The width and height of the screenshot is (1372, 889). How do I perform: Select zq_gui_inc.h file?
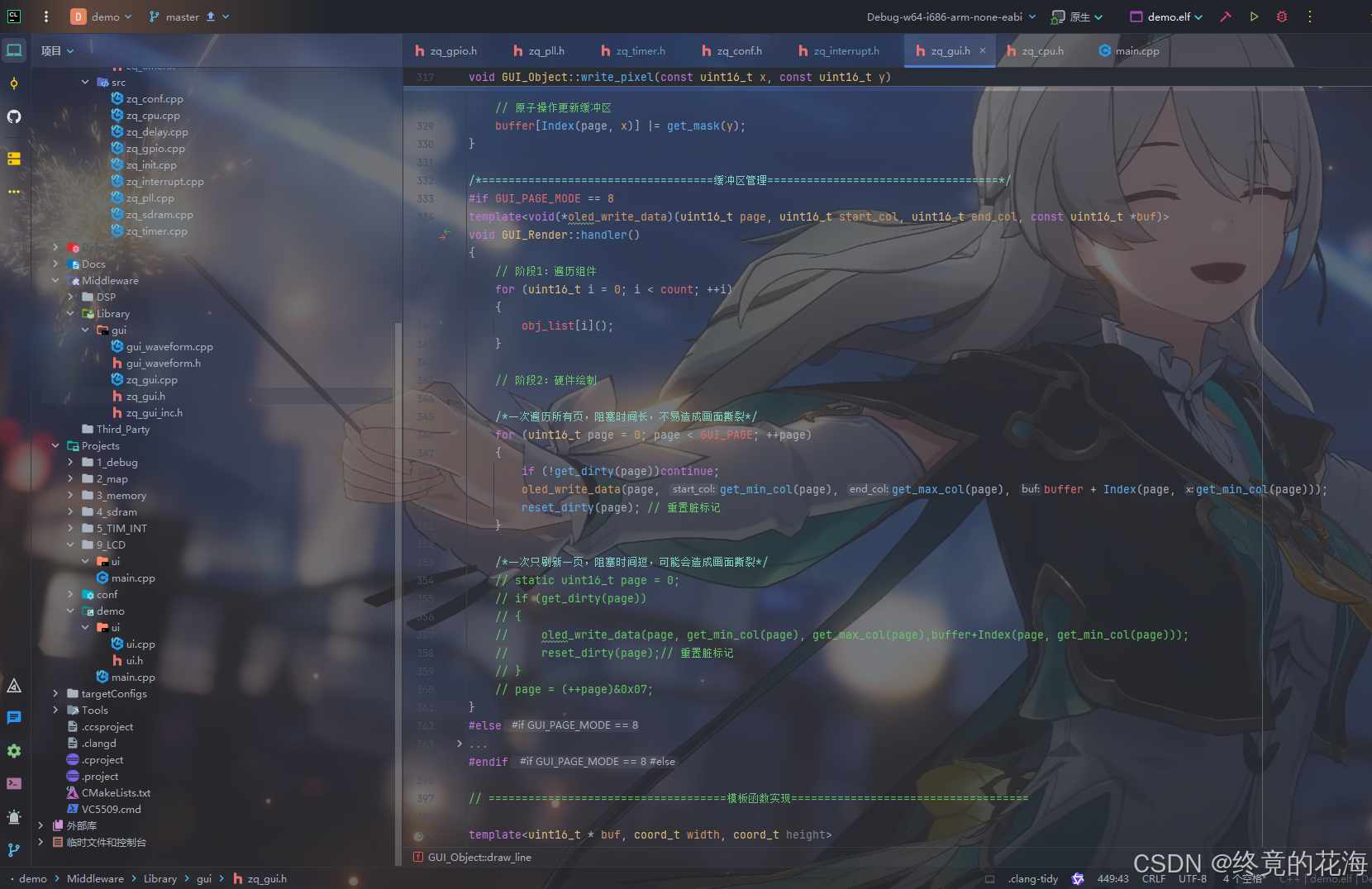(x=155, y=412)
